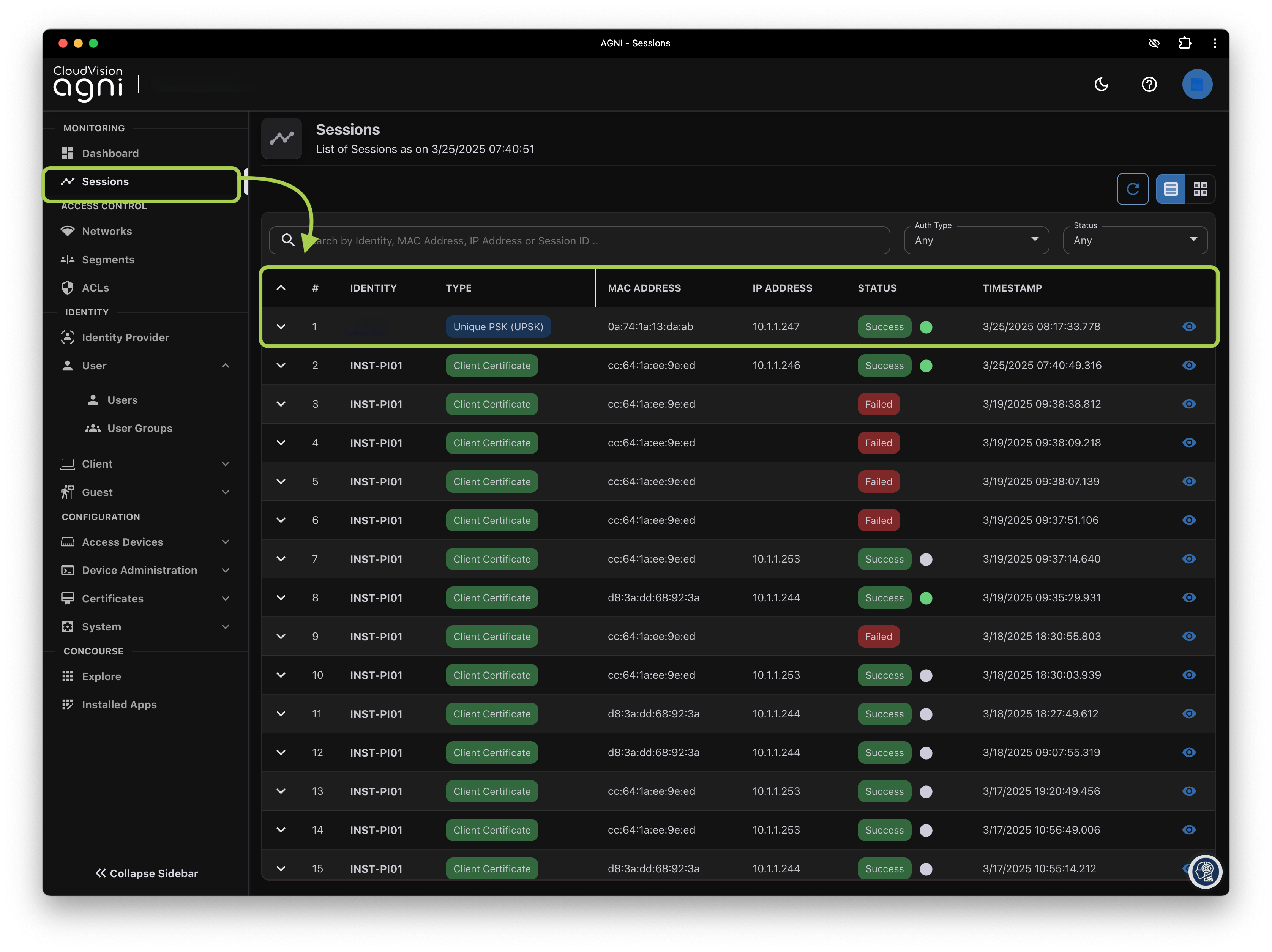This screenshot has width=1272, height=952.
Task: Click the refresh sessions icon
Action: 1132,189
